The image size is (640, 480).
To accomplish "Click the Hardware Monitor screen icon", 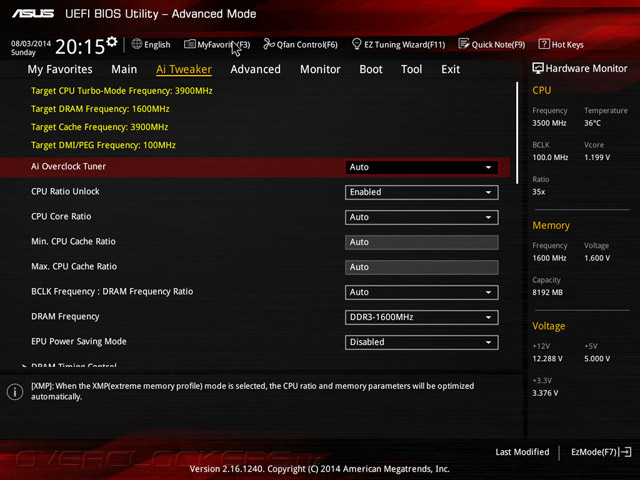I will click(x=538, y=68).
